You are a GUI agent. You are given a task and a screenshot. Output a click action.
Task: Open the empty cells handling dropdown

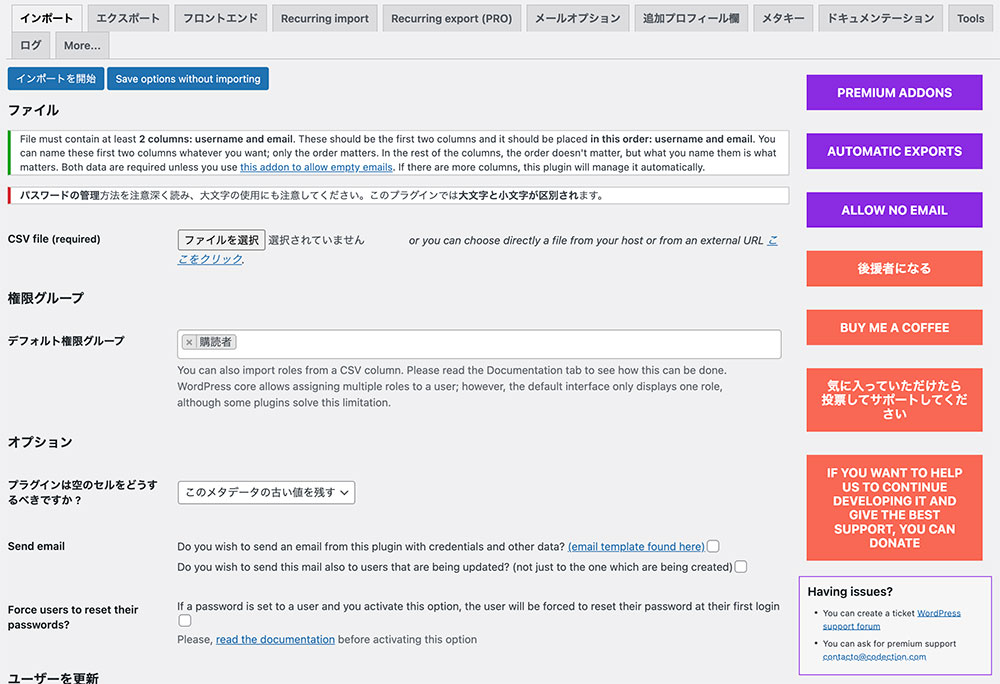click(x=266, y=492)
